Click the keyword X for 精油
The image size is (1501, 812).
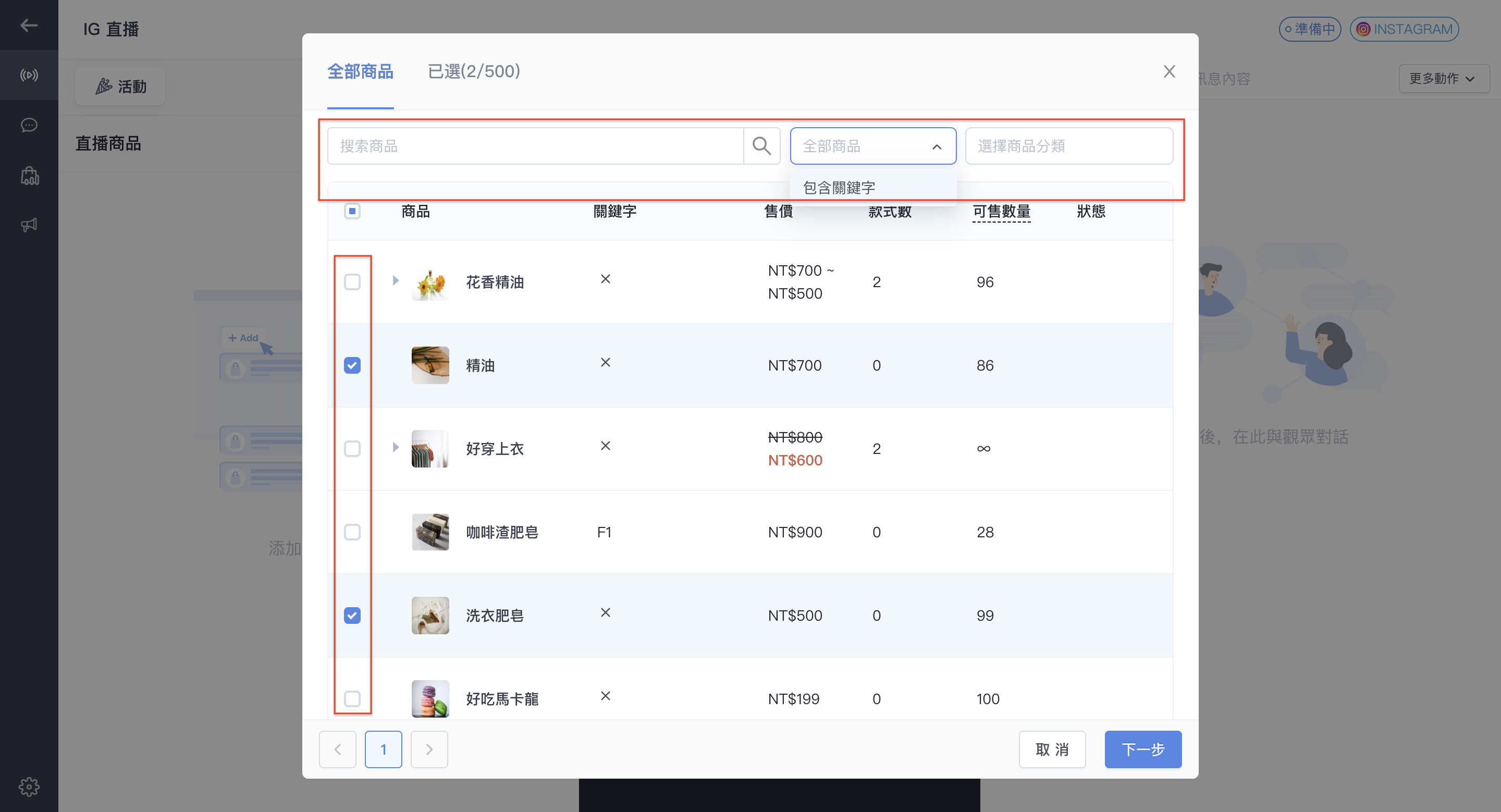[x=606, y=362]
